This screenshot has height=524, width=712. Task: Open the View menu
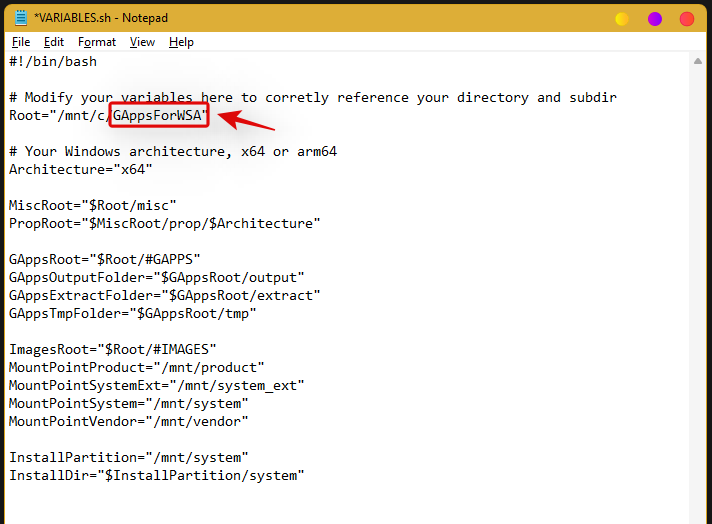143,42
